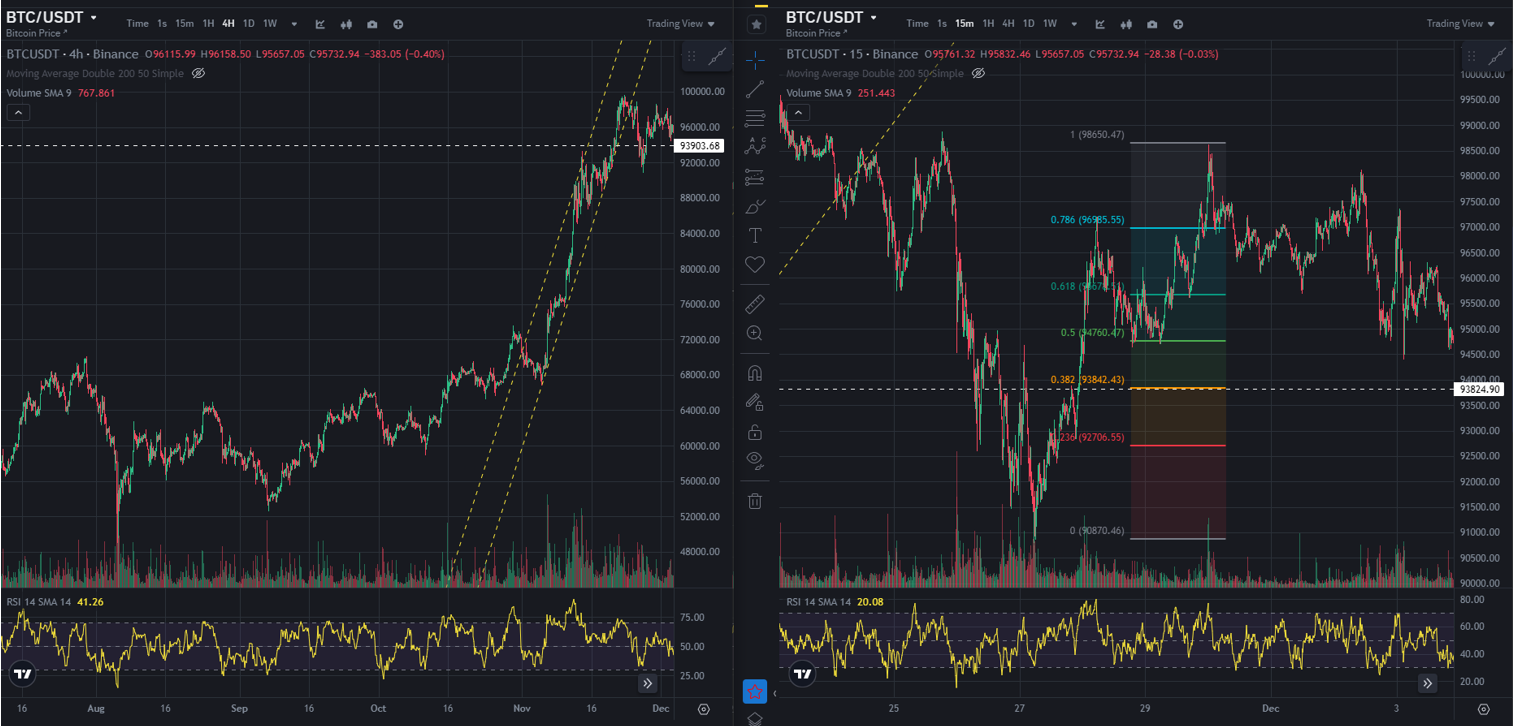Click the trash Remove drawings icon
1514x726 pixels.
755,501
